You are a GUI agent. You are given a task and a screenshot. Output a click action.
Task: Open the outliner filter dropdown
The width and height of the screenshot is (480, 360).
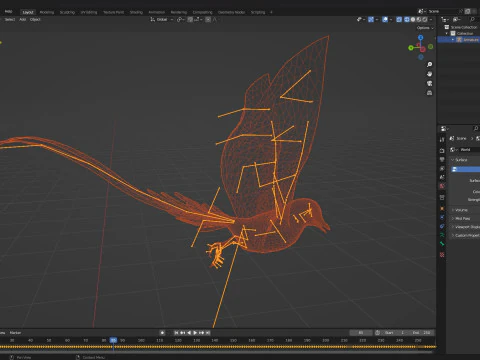[457, 20]
